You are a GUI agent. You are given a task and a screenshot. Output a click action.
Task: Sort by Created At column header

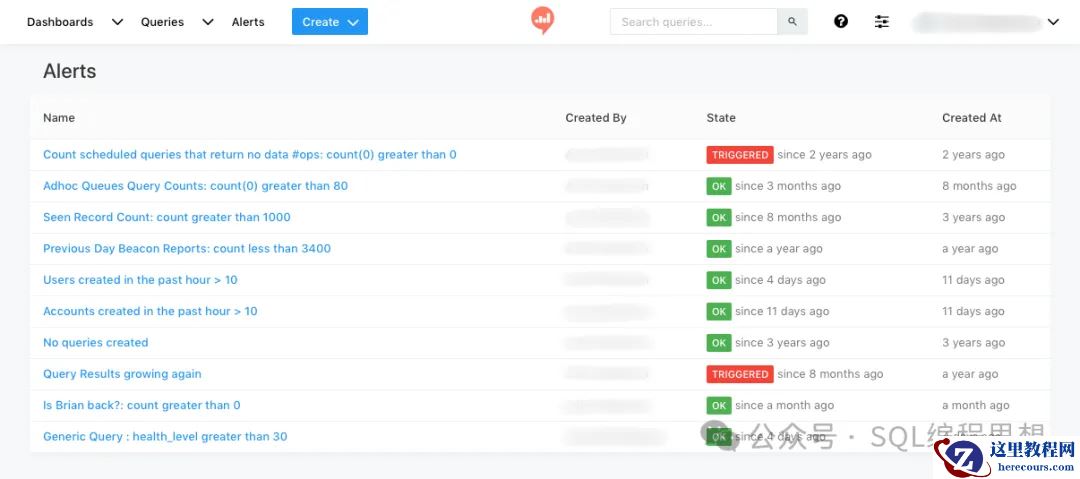point(972,118)
